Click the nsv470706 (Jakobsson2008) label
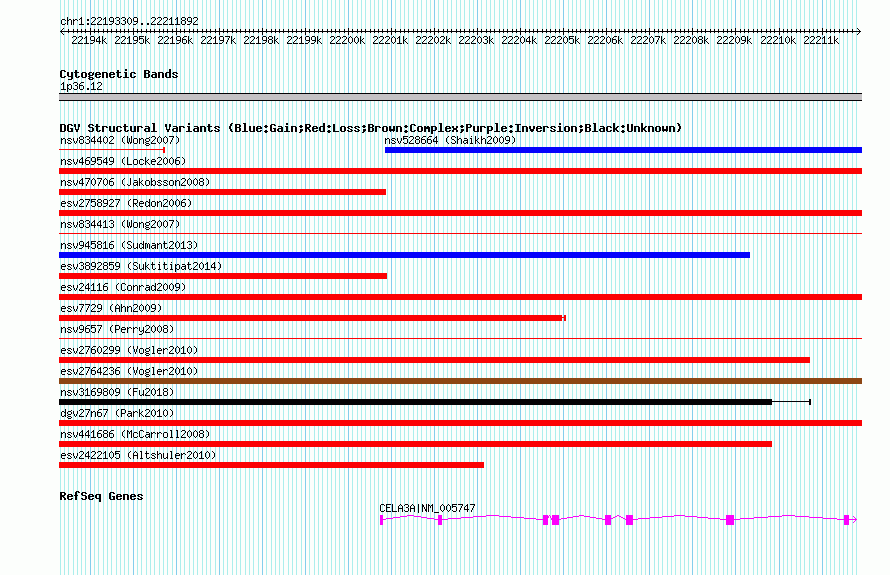The width and height of the screenshot is (890, 575). click(135, 182)
